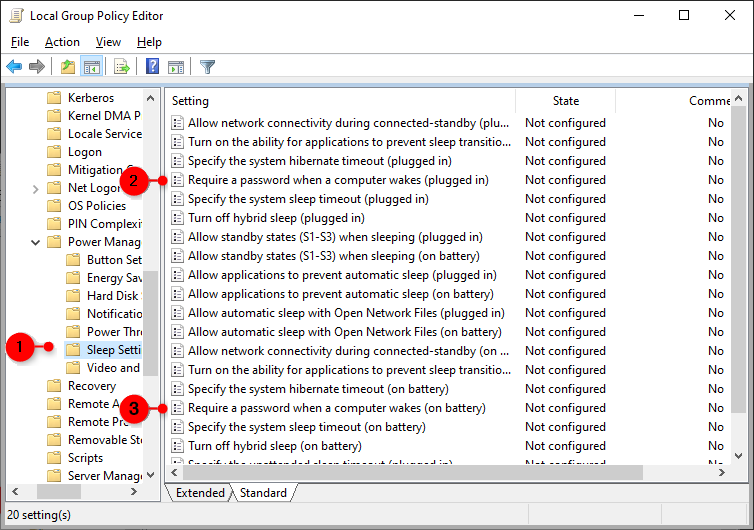The image size is (754, 530).
Task: Open the View menu
Action: click(x=108, y=42)
